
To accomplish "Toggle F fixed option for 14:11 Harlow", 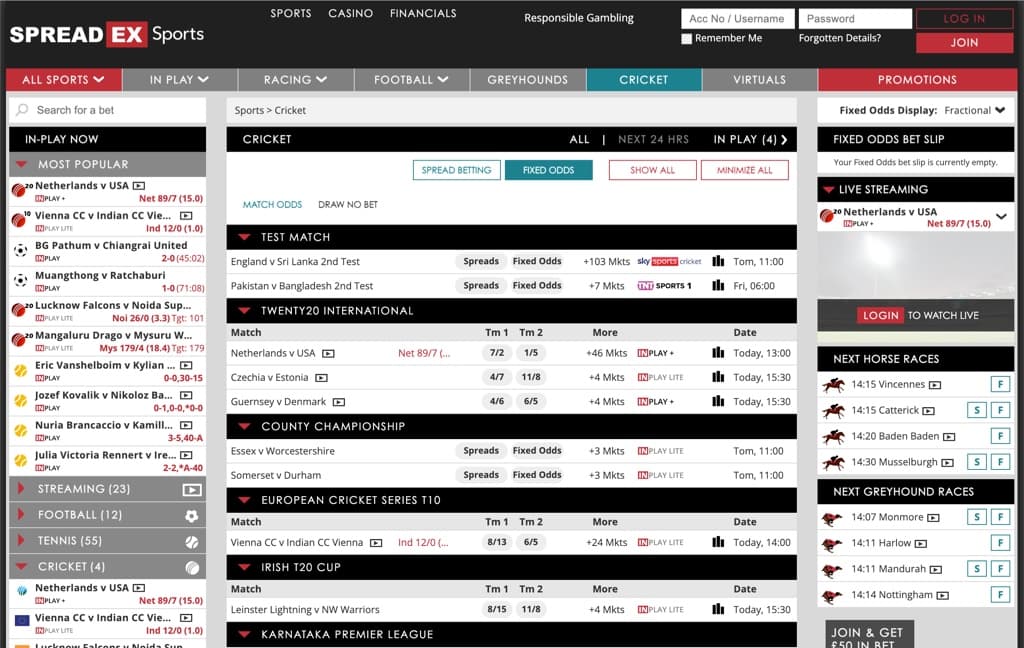I will pos(1000,543).
